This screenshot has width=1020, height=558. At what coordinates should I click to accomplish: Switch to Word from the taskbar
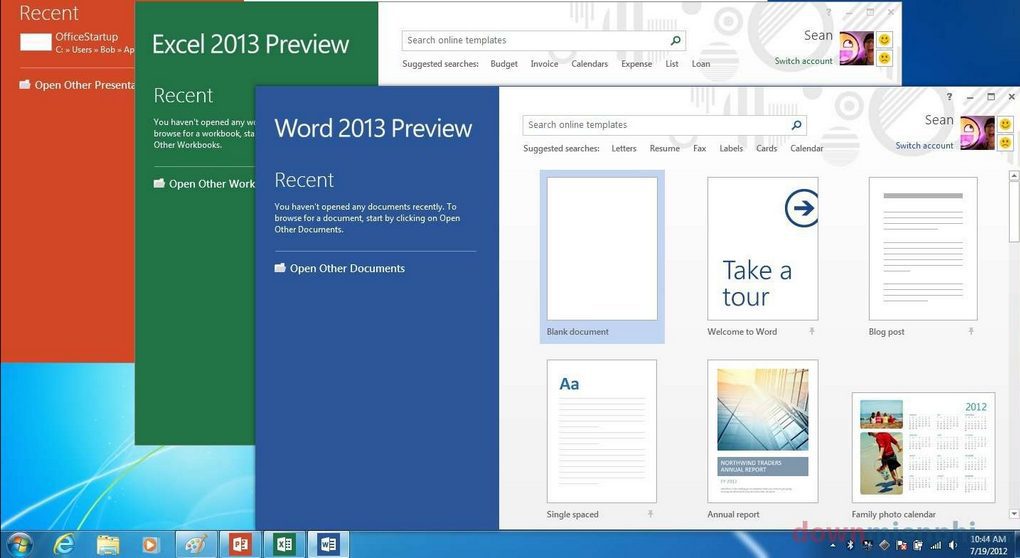[329, 544]
